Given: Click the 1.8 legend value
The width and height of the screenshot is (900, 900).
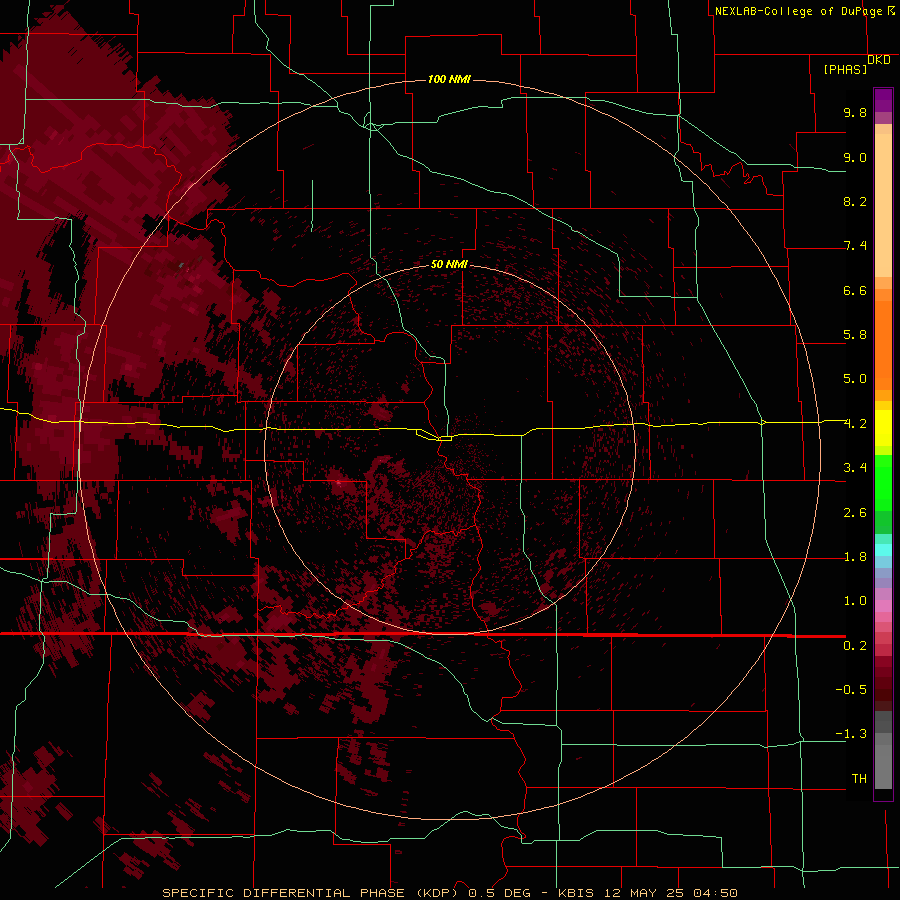Looking at the screenshot, I should 855,557.
